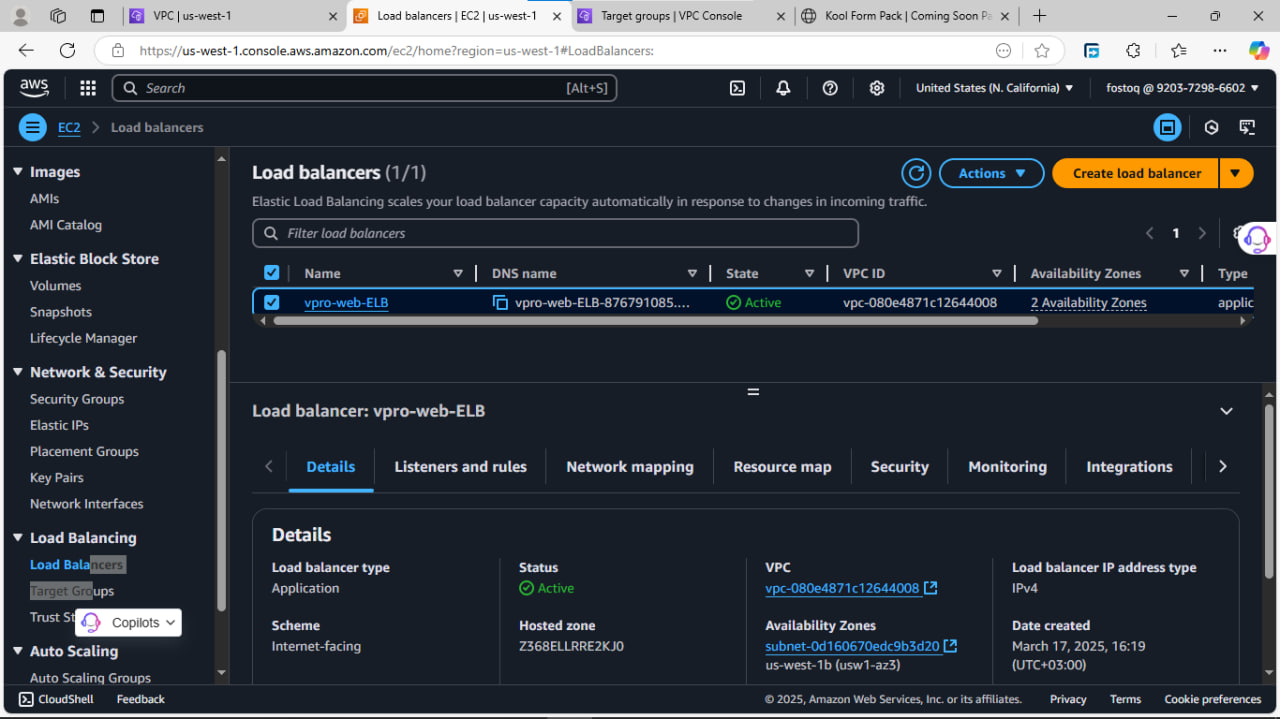Open the browser extensions puzzle icon
The height and width of the screenshot is (719, 1280).
(x=1133, y=50)
